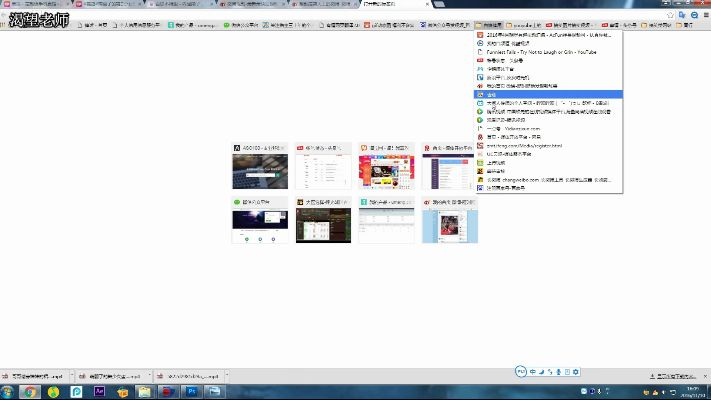
Task: Click the show all downloads link
Action: tap(675, 375)
